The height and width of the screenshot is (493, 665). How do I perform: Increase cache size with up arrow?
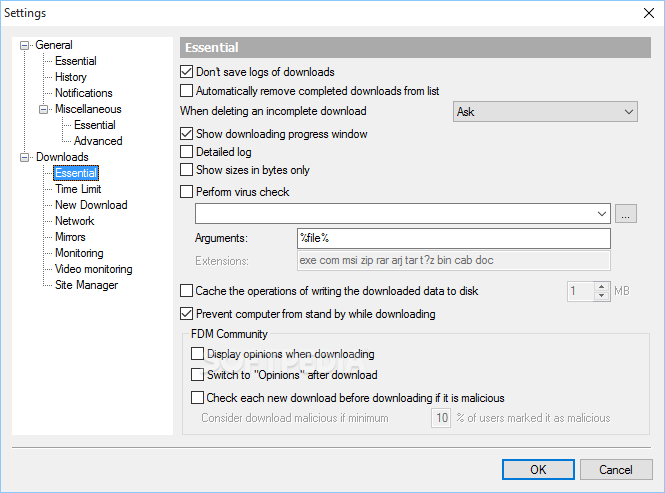tap(601, 287)
